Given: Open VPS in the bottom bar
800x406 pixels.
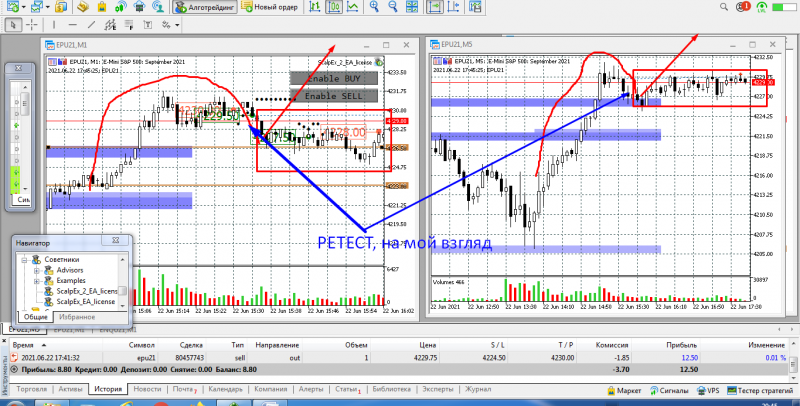Looking at the screenshot, I should coord(708,391).
